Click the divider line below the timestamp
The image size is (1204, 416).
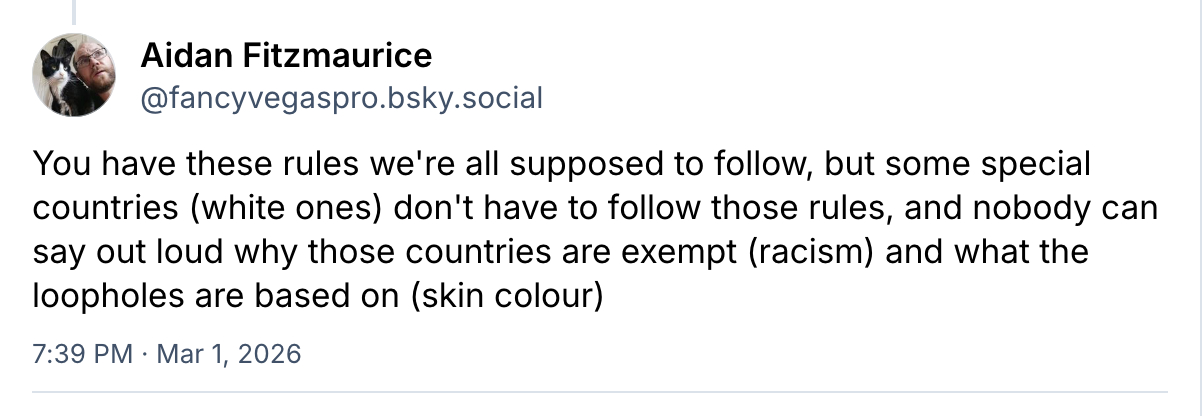tap(600, 390)
